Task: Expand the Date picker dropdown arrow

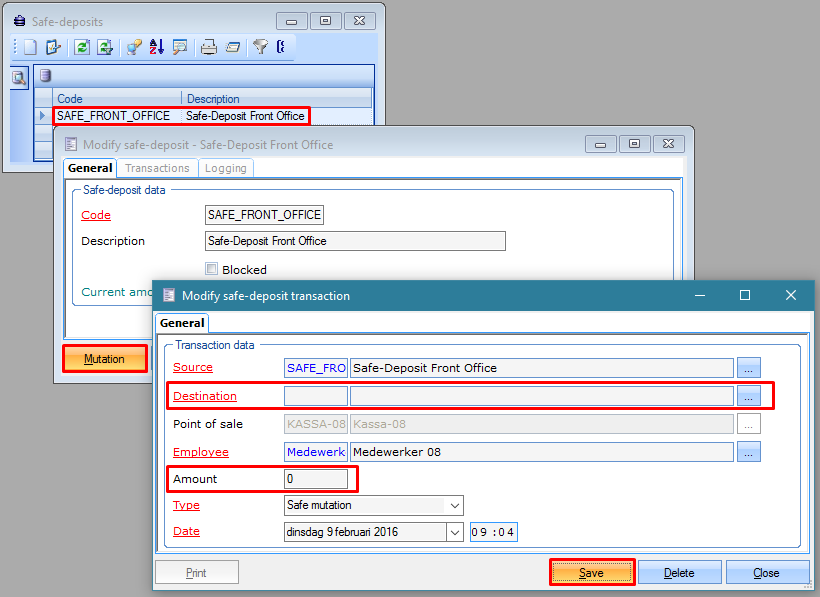Action: point(455,532)
